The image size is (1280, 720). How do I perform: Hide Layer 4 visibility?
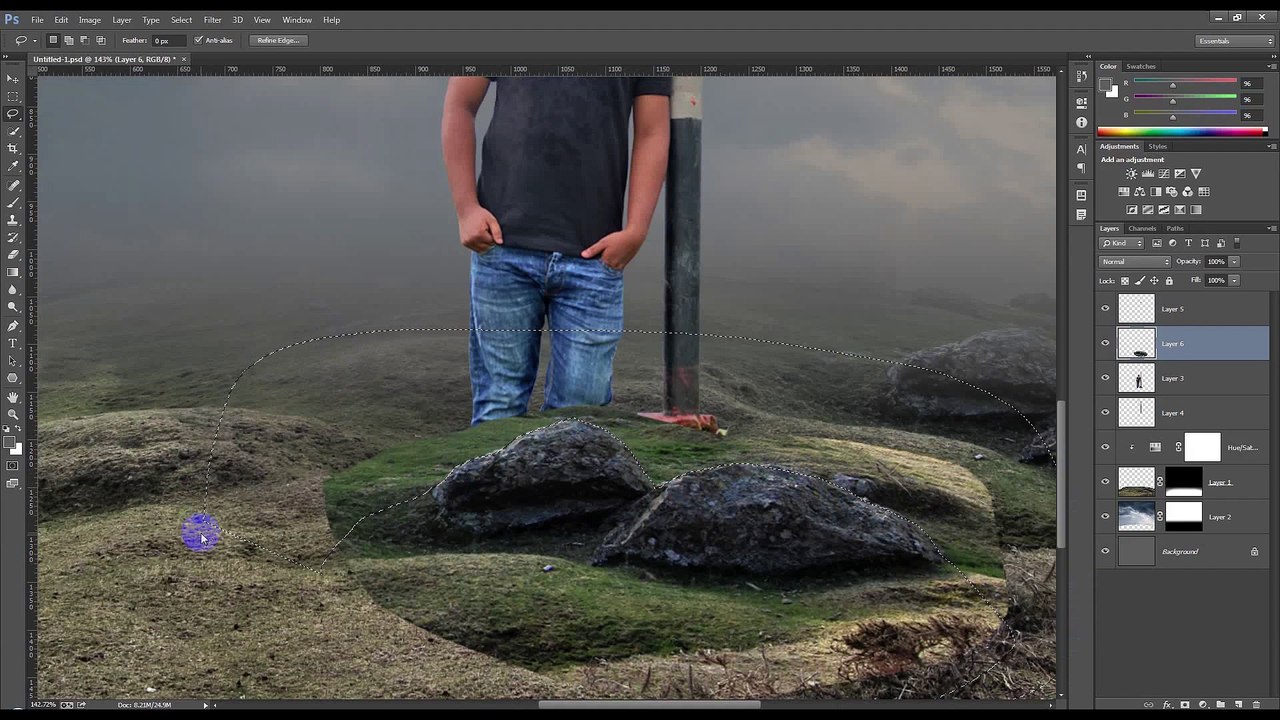click(1105, 412)
